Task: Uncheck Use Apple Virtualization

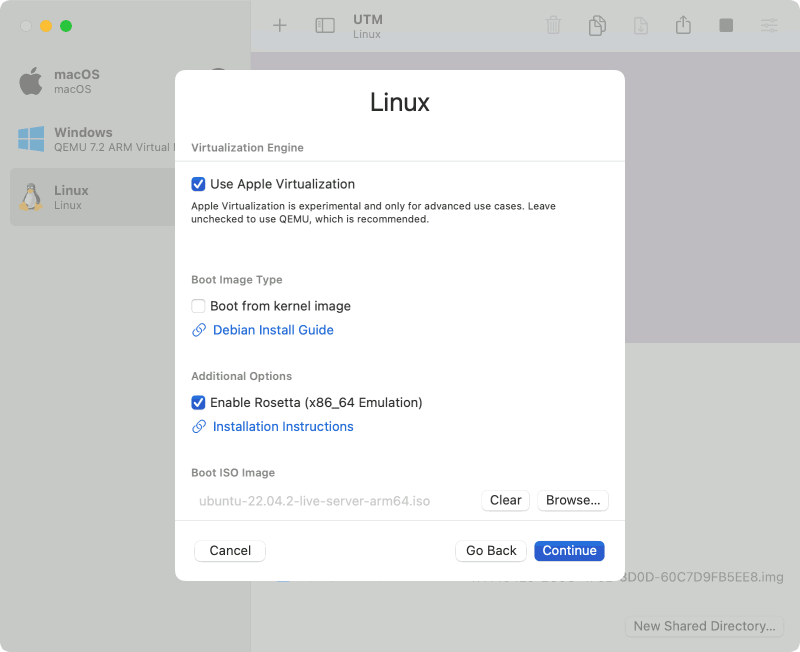Action: point(198,184)
